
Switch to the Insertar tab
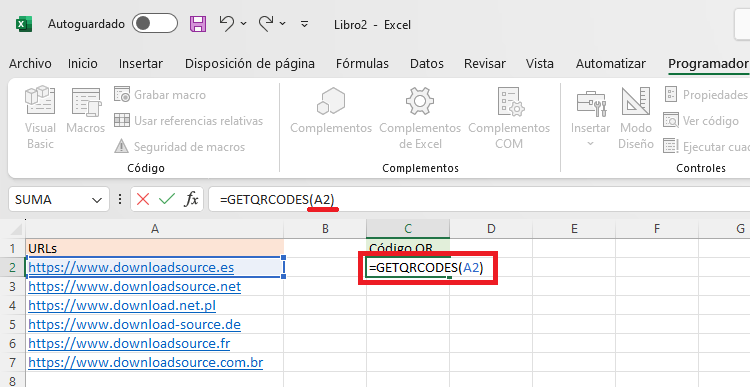tap(141, 64)
